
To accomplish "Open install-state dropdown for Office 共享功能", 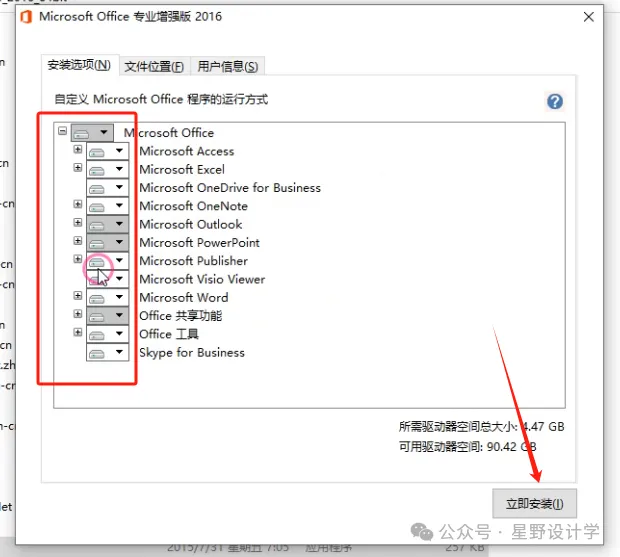I will [108, 315].
